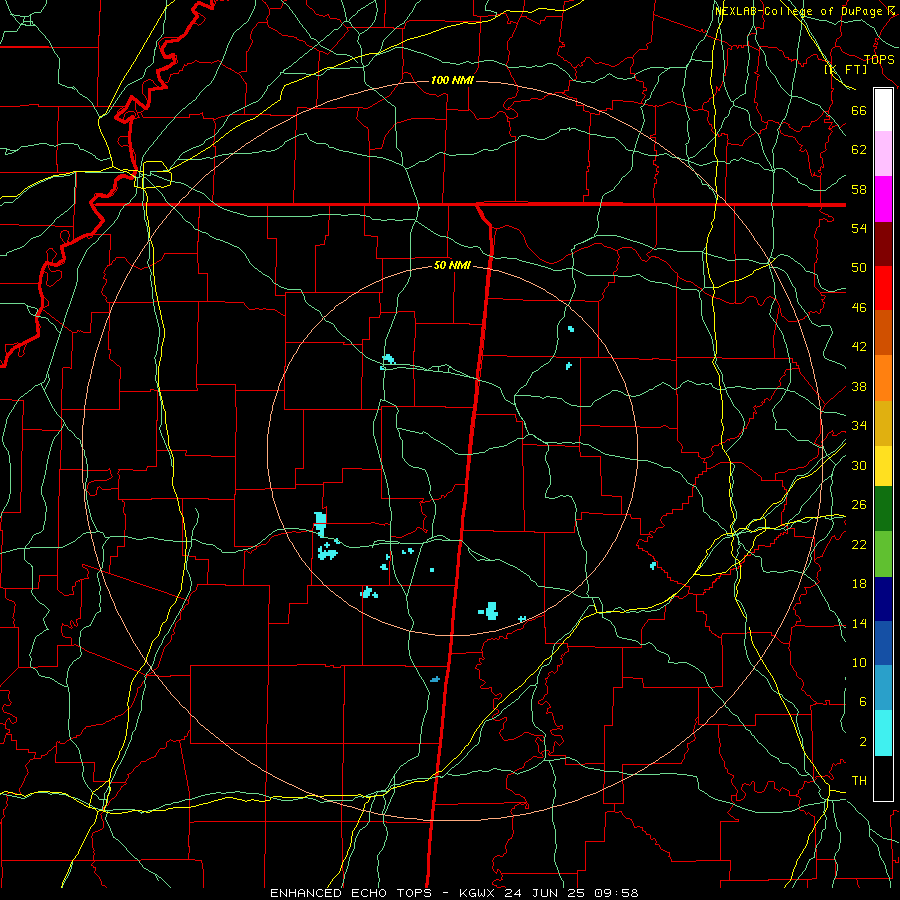900x900 pixels.
Task: Click the NEXLAB-College of DuPage text
Action: click(x=799, y=11)
